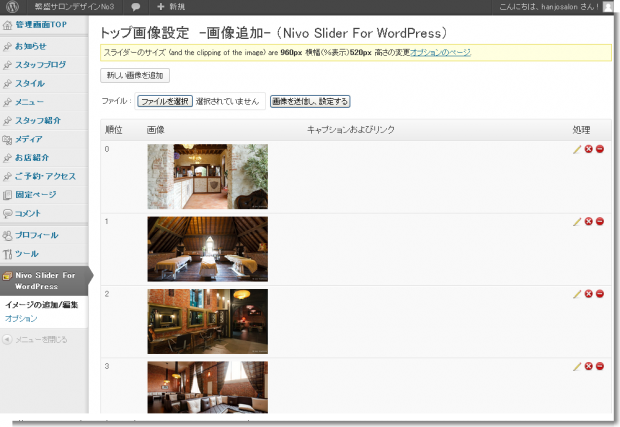Click the pencil edit icon for image 0
Screen dimensions: 620x427
577,149
